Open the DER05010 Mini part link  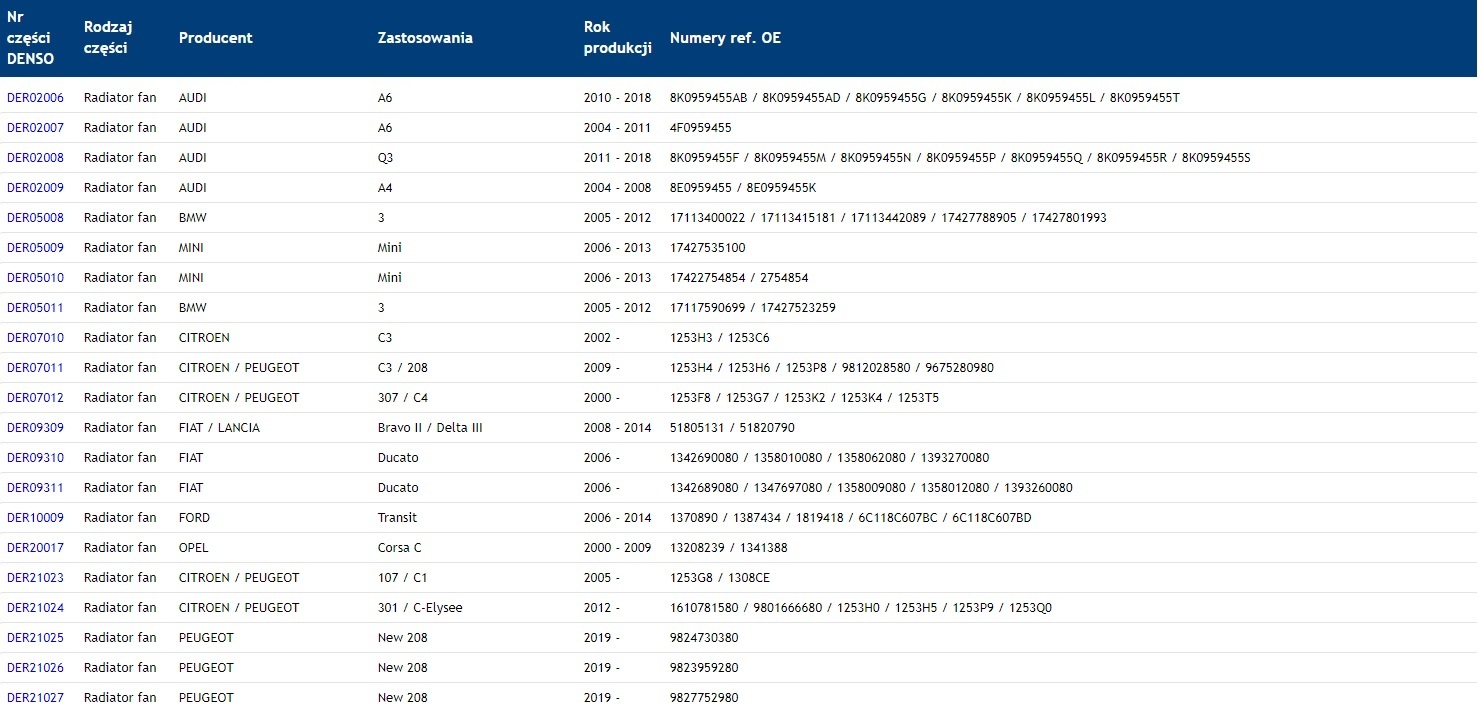coord(35,278)
